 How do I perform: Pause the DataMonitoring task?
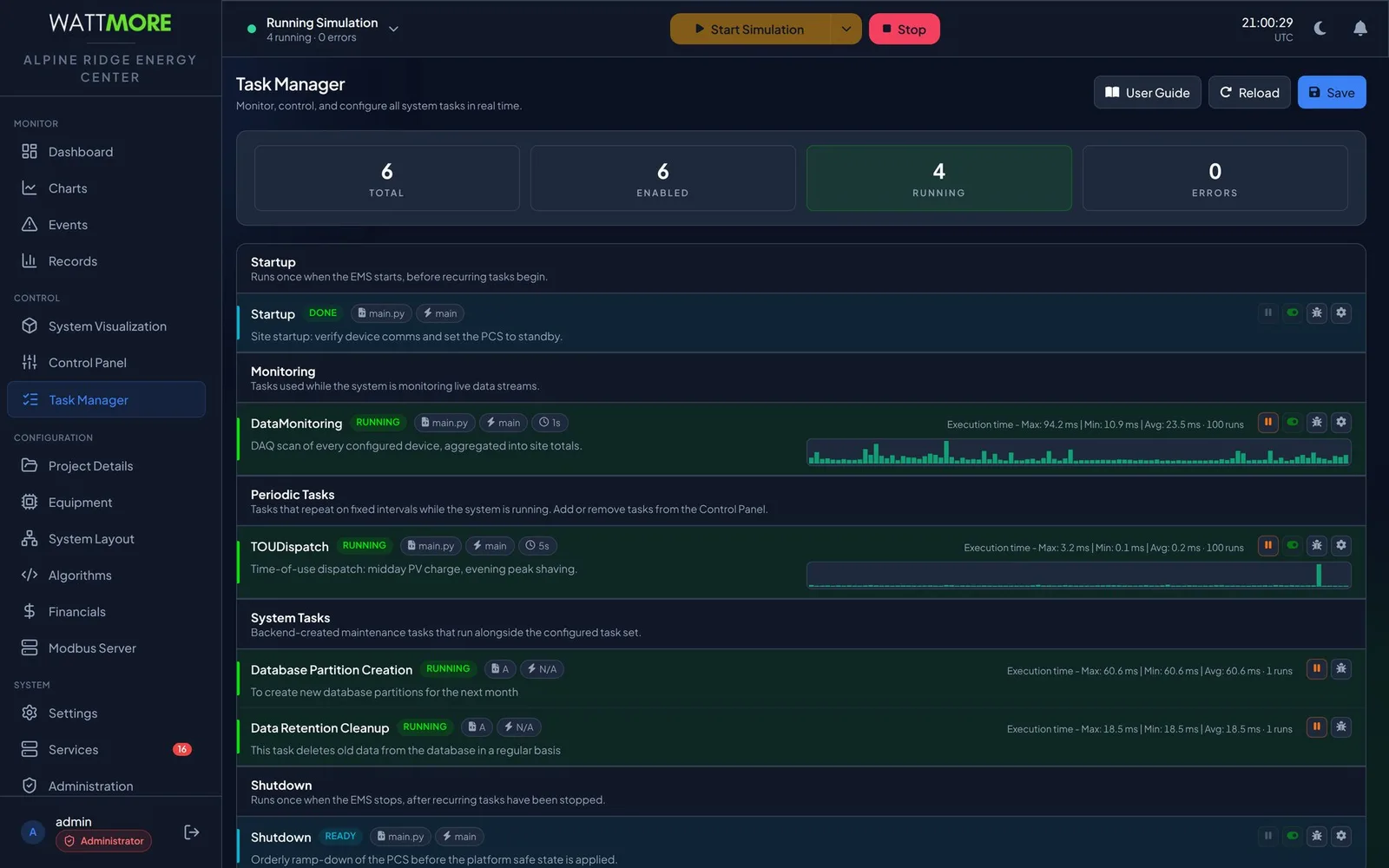click(x=1267, y=423)
